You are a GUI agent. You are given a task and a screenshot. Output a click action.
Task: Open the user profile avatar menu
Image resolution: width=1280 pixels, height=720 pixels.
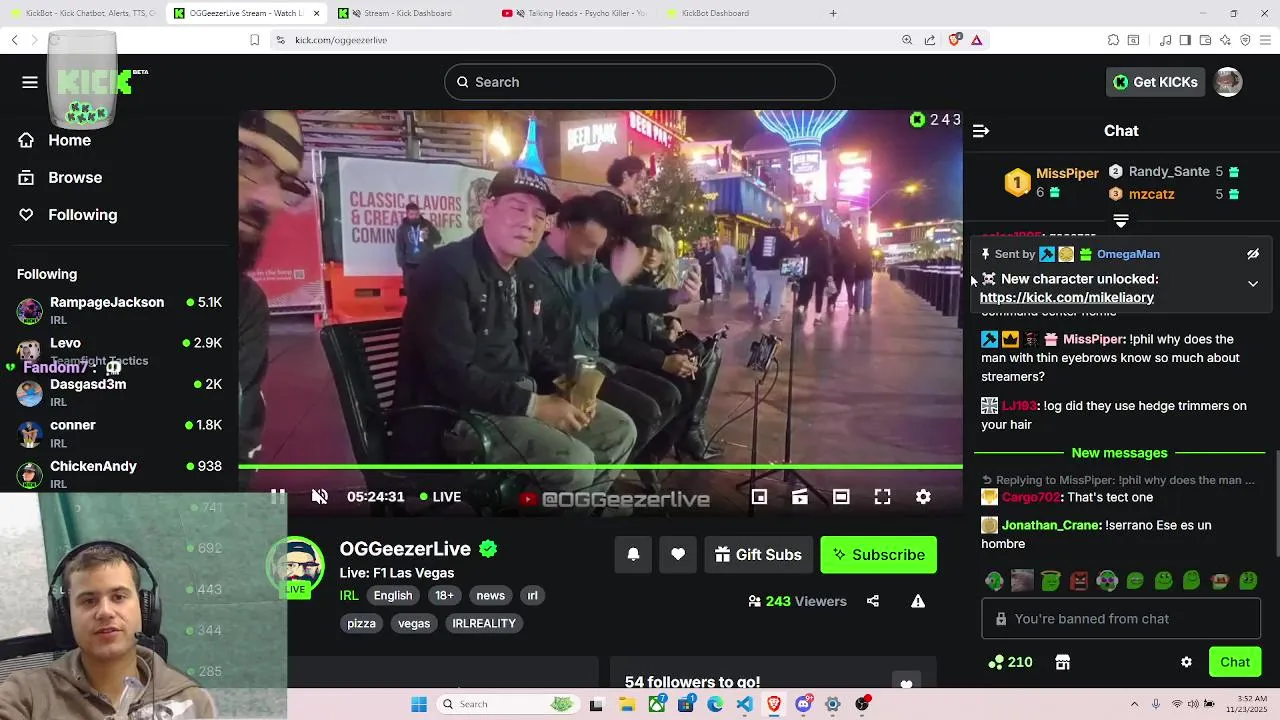(1228, 82)
